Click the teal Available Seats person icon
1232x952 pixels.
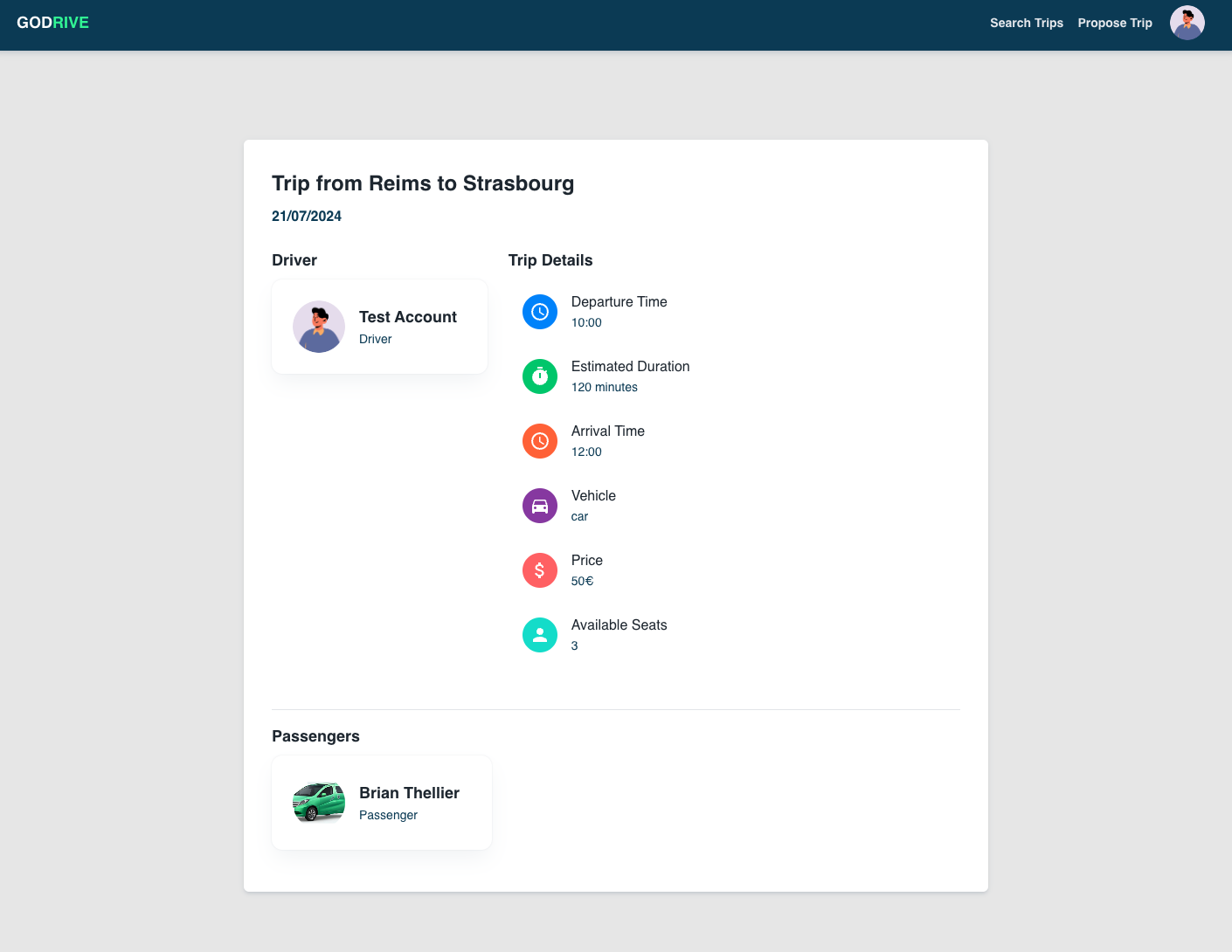540,635
